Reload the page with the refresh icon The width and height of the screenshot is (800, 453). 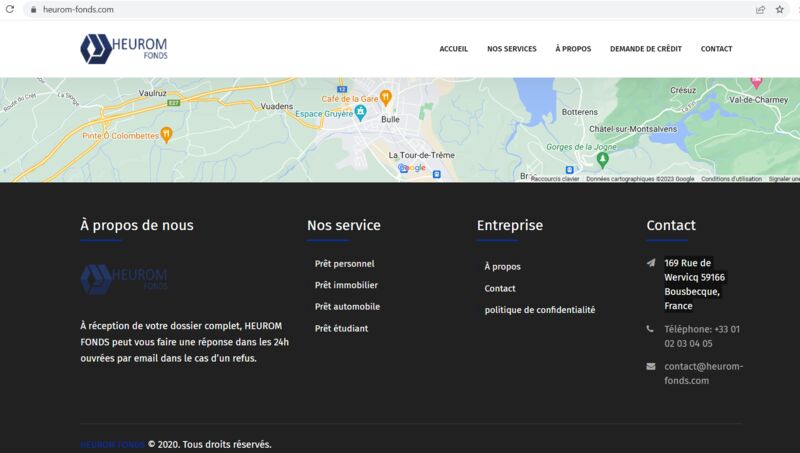point(10,9)
